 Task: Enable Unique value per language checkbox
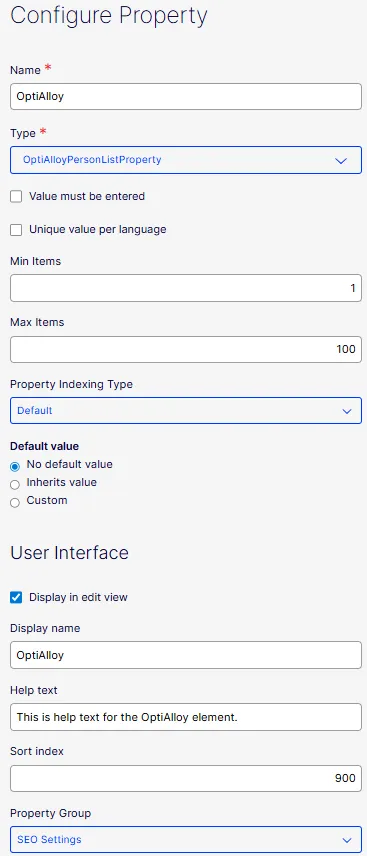click(x=16, y=230)
